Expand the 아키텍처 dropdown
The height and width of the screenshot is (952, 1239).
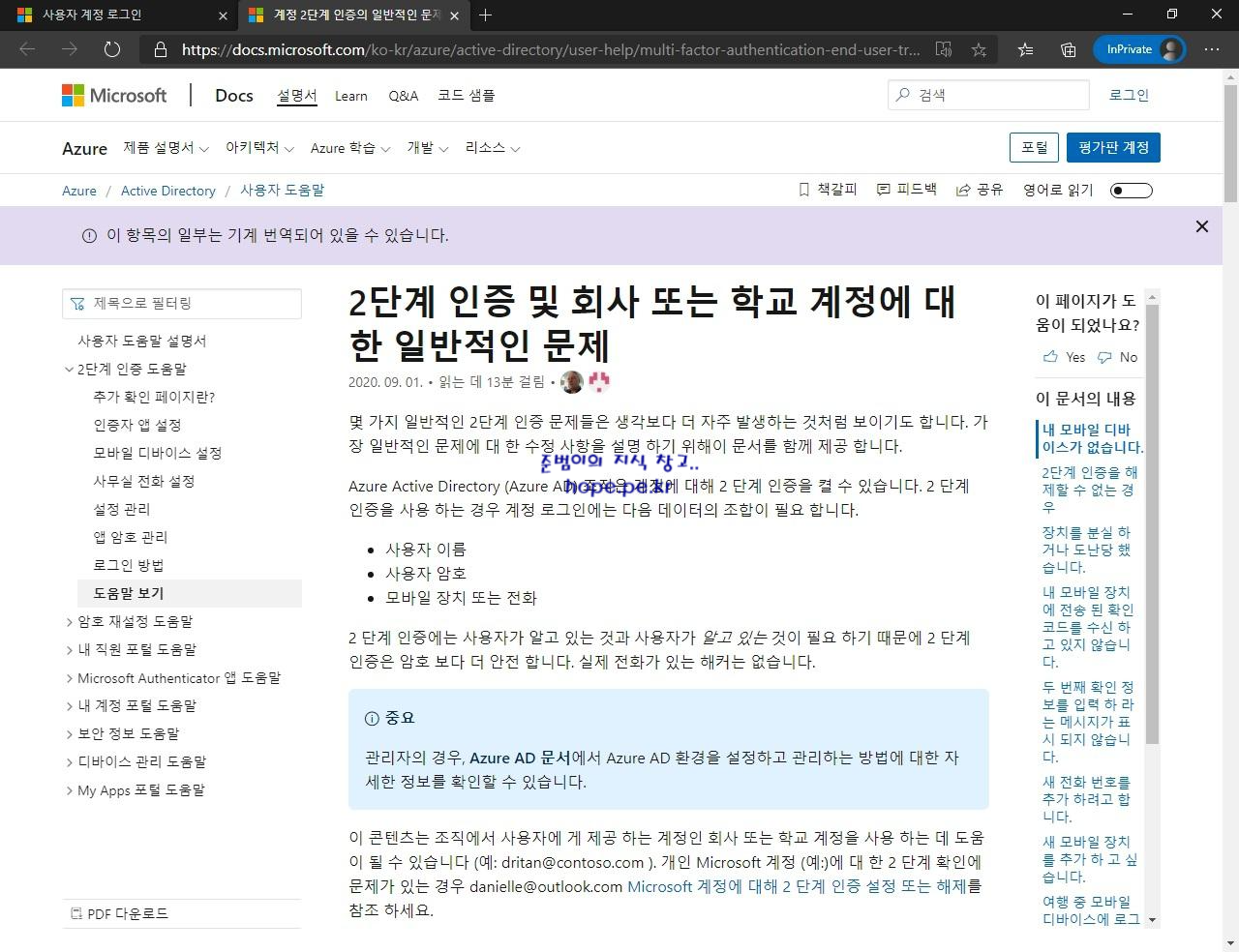[x=259, y=148]
